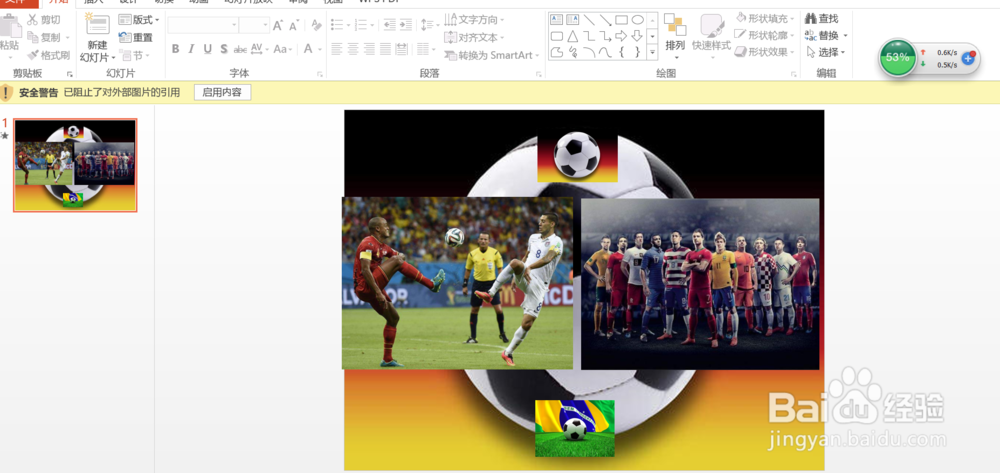Choose the right block arrow shape

tap(621, 36)
